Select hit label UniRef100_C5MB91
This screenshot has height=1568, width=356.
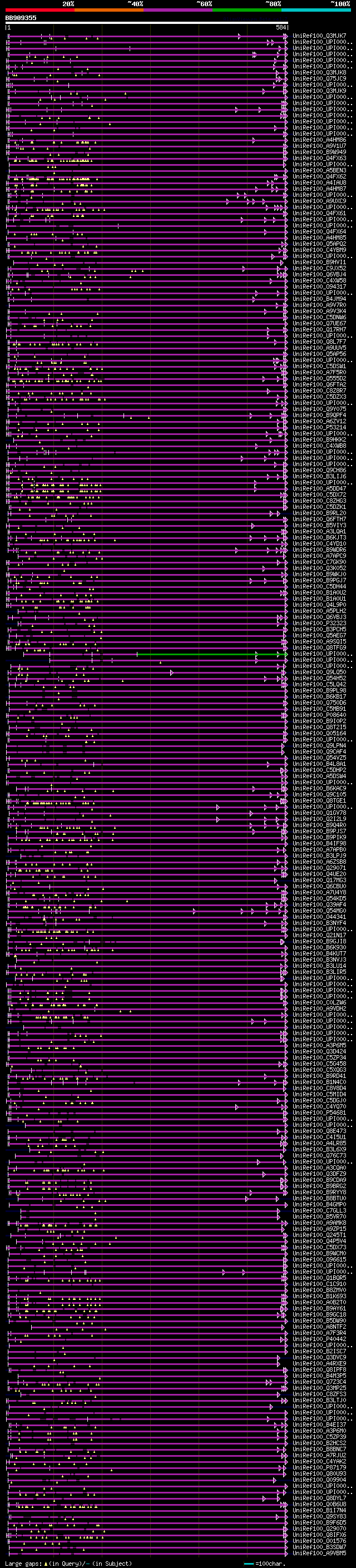tap(319, 709)
